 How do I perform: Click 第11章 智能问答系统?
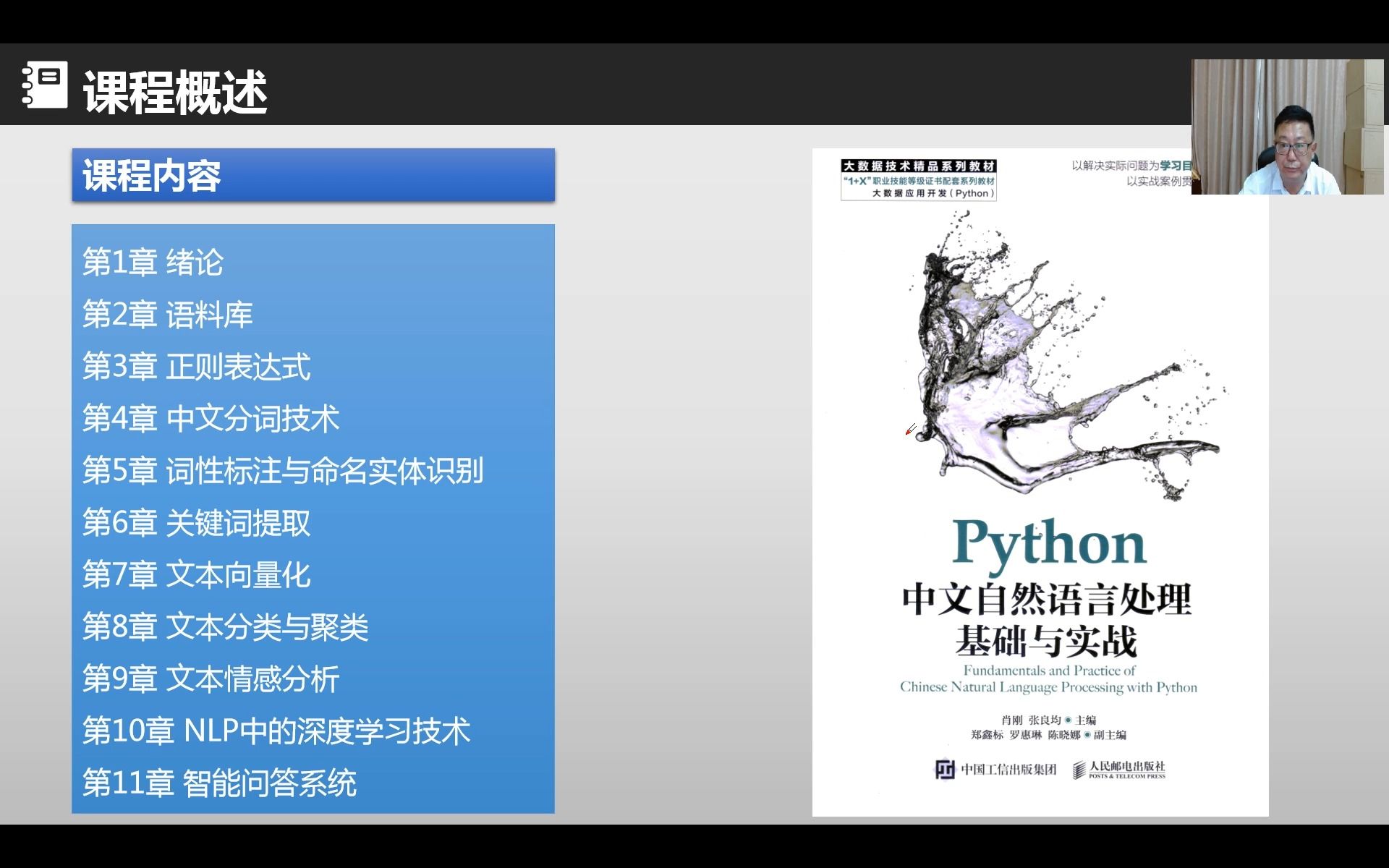[x=219, y=783]
